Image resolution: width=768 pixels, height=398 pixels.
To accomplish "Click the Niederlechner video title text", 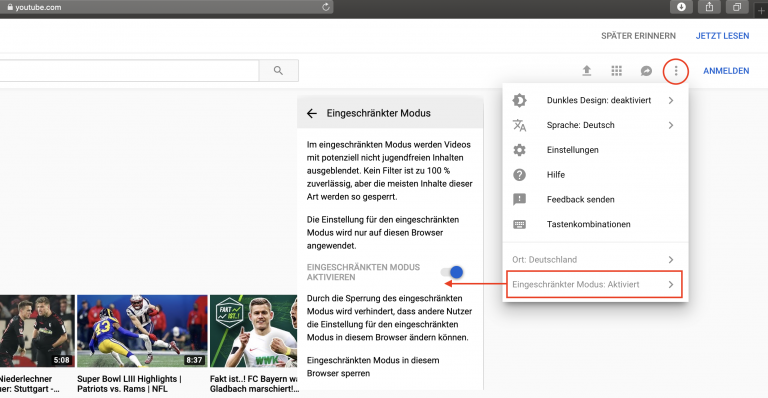I will (29, 384).
